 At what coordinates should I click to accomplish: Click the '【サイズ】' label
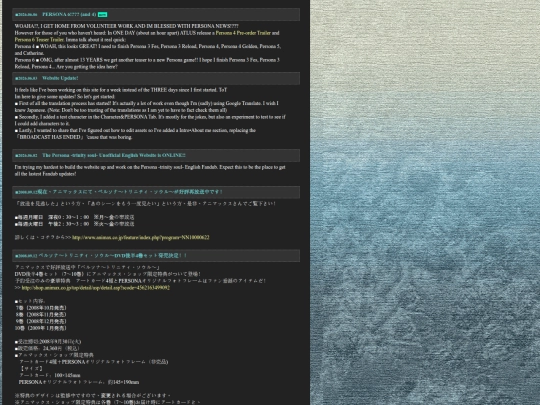(31, 368)
